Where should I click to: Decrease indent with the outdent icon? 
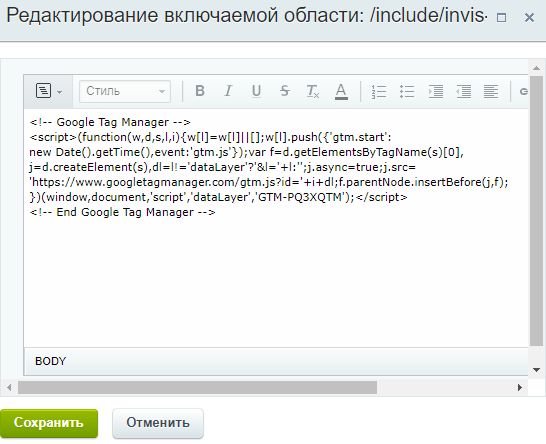464,91
